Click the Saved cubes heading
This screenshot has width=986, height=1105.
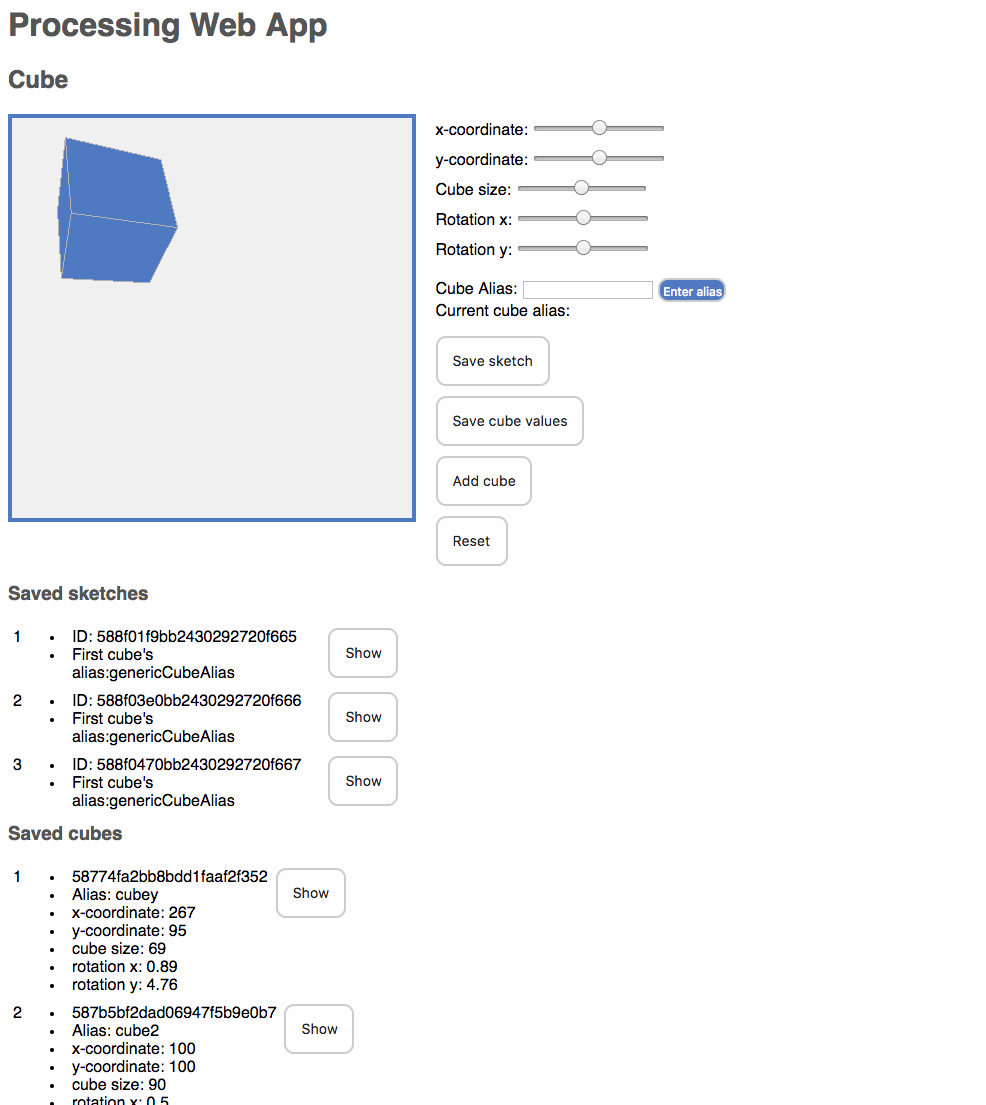[64, 833]
